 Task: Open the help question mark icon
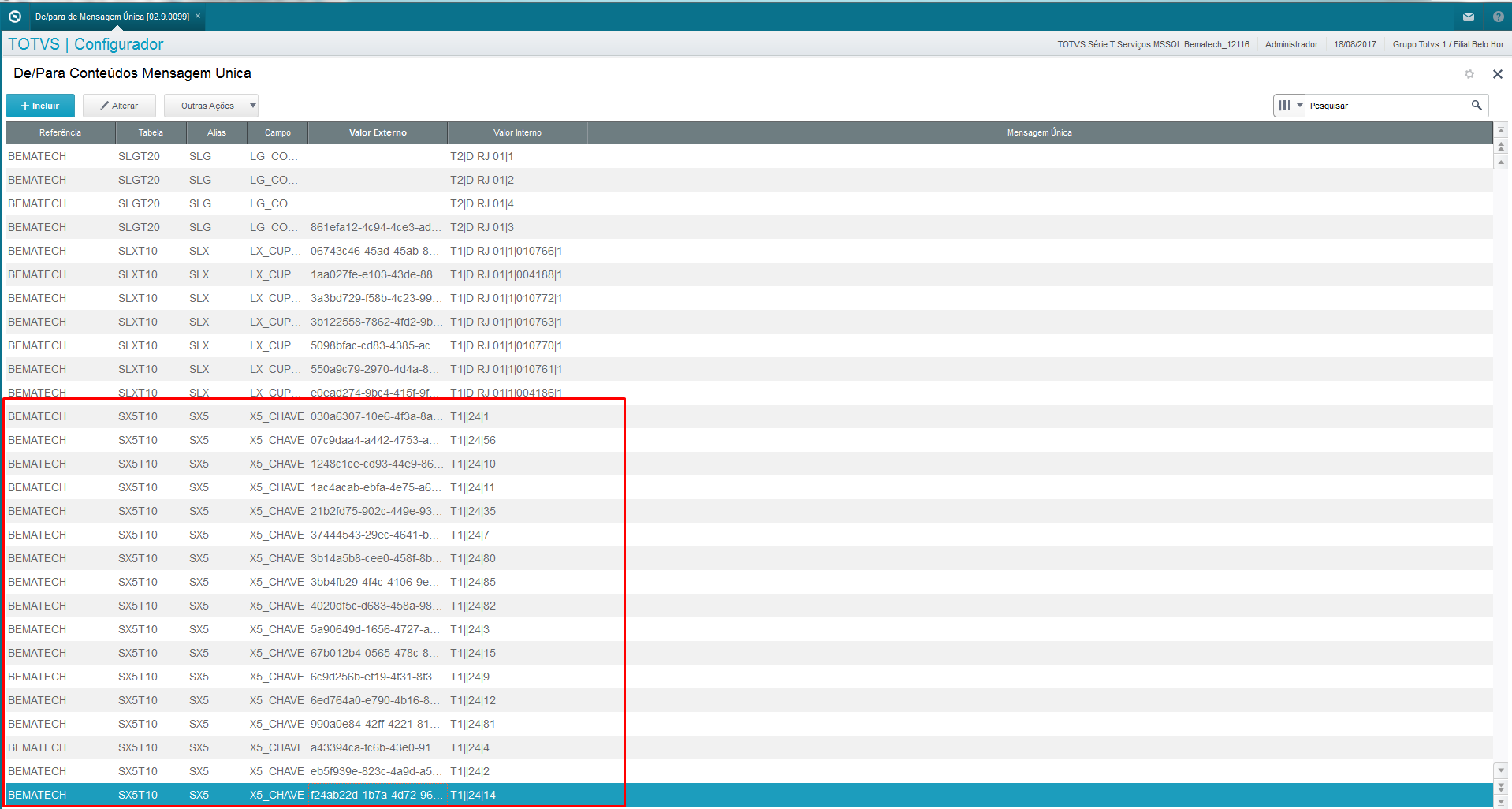coord(1498,17)
